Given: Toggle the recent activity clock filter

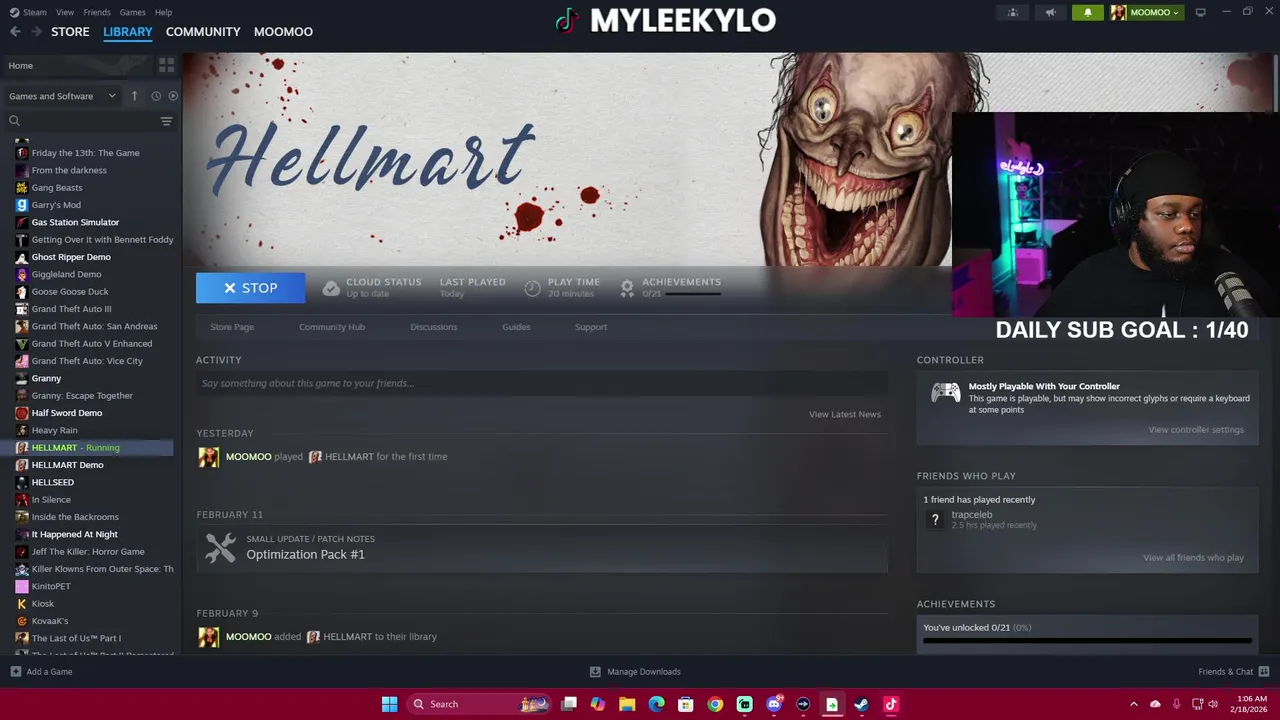Looking at the screenshot, I should coord(156,96).
